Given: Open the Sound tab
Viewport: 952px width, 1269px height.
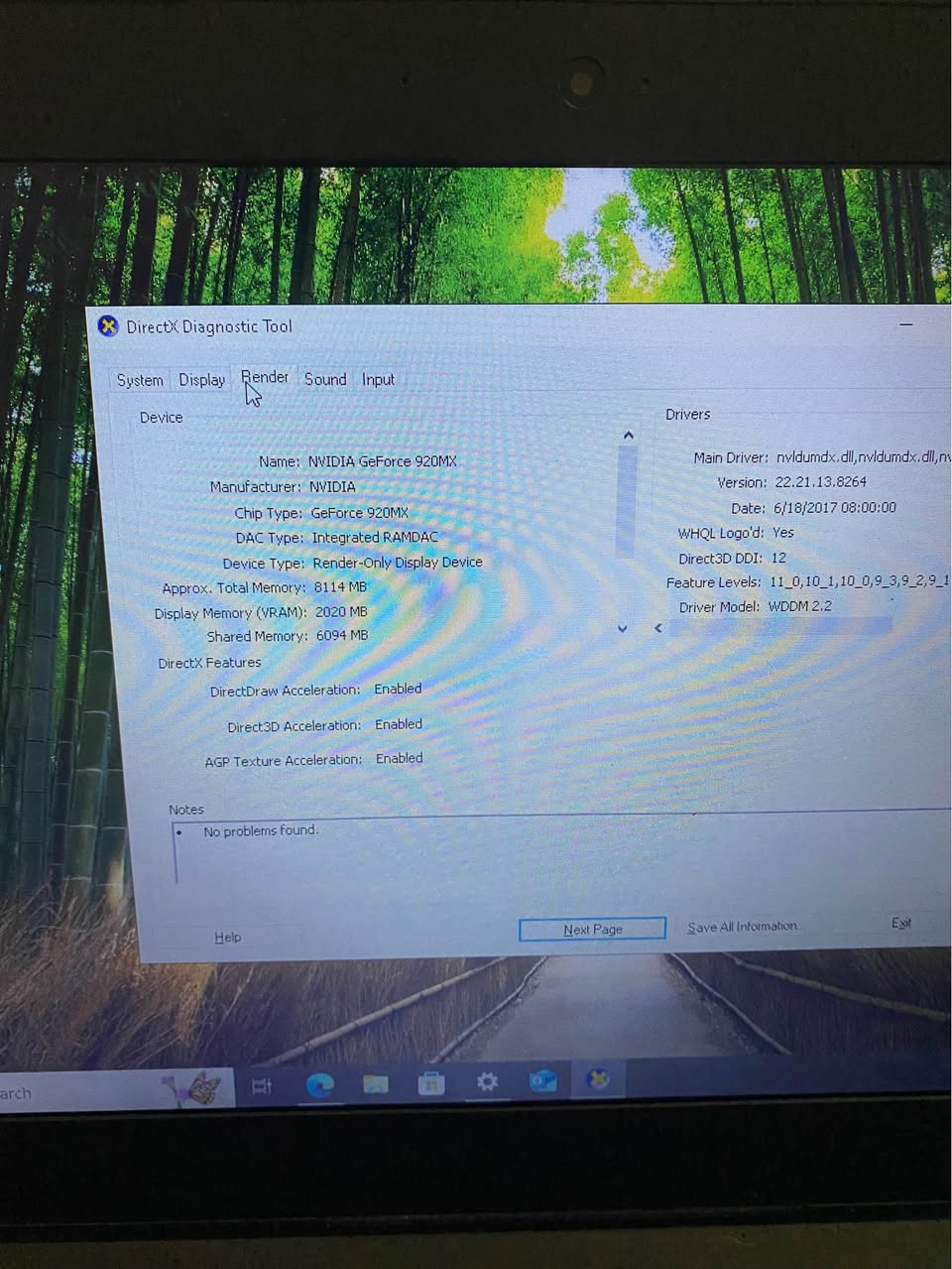Looking at the screenshot, I should pyautogui.click(x=325, y=379).
